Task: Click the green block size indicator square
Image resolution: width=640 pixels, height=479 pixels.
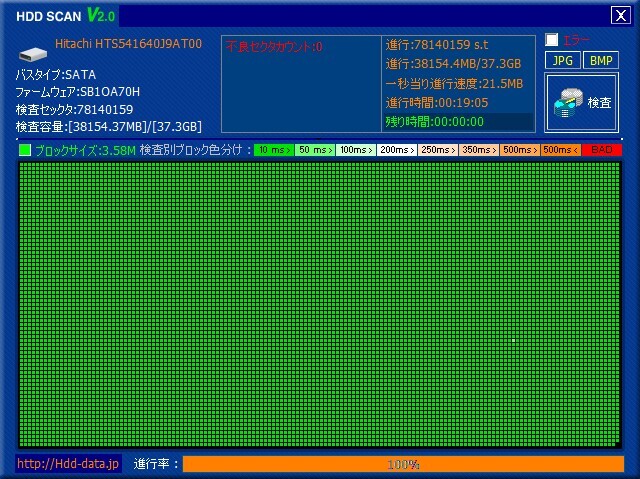Action: click(25, 150)
